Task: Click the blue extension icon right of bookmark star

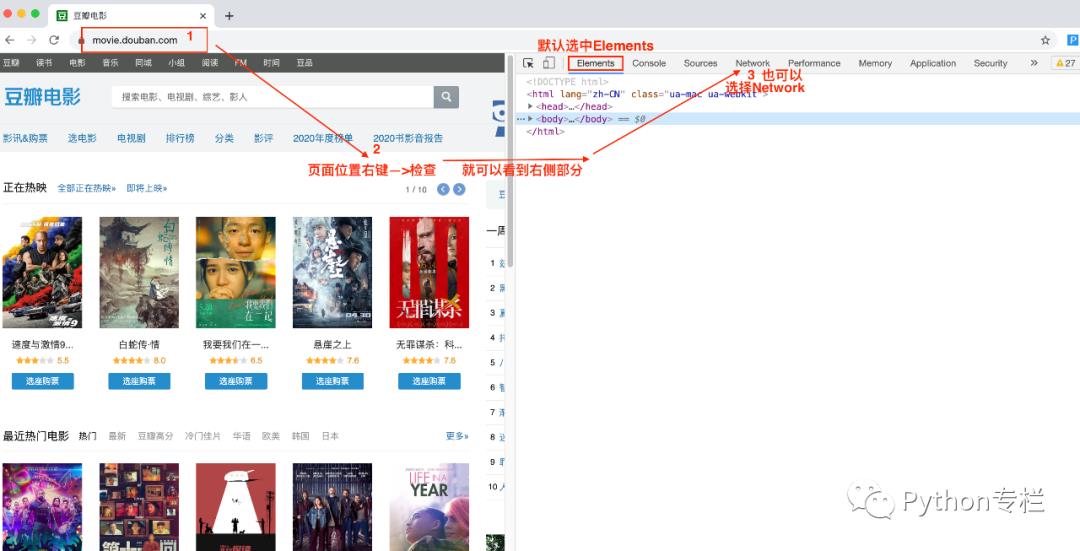Action: coord(1072,40)
